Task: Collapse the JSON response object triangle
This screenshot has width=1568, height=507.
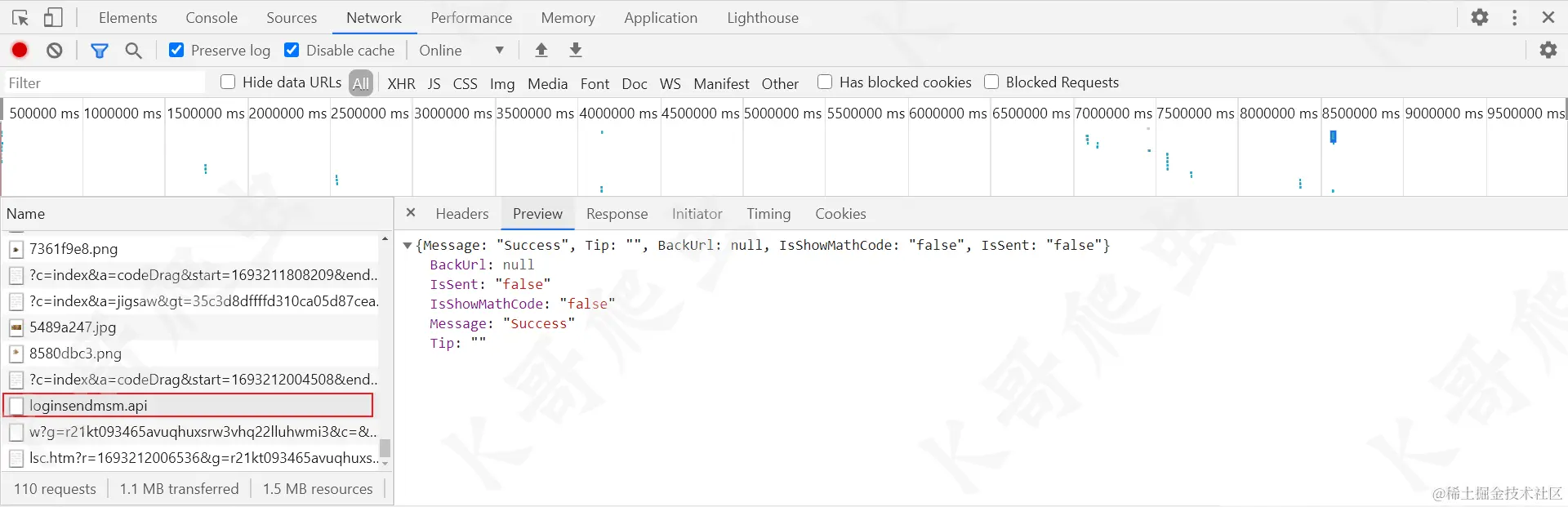Action: pyautogui.click(x=407, y=245)
